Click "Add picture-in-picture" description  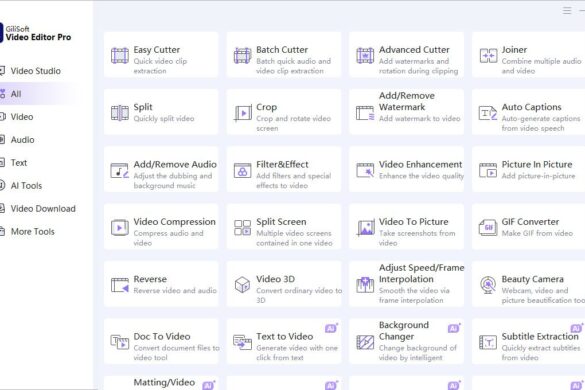pyautogui.click(x=538, y=176)
